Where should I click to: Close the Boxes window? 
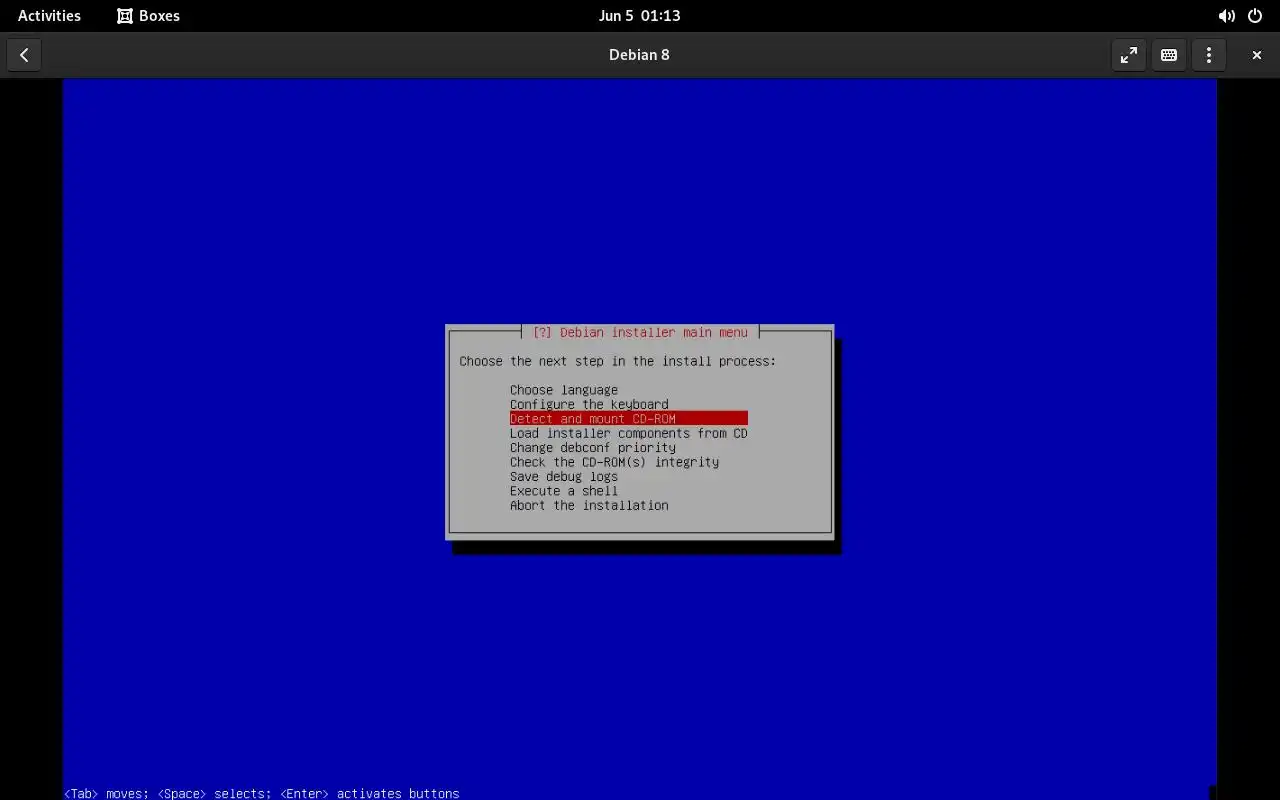1257,55
